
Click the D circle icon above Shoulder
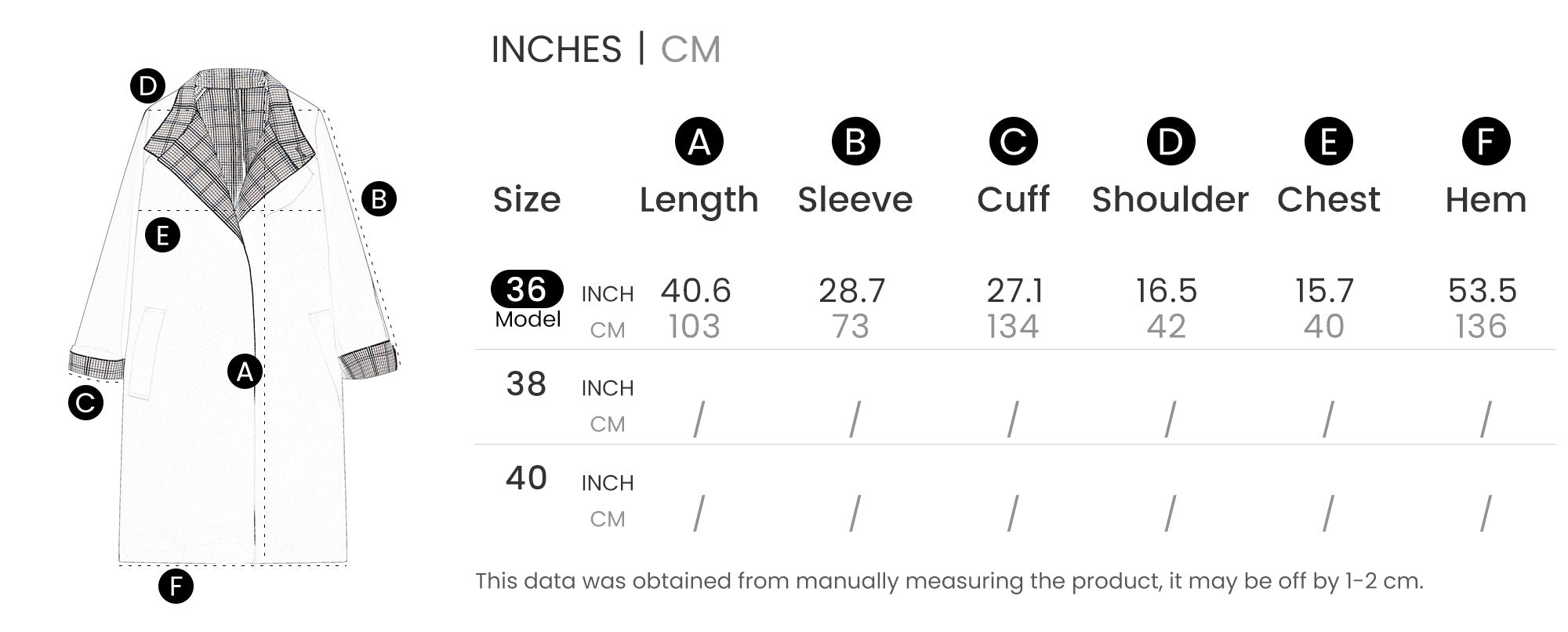pyautogui.click(x=1171, y=141)
